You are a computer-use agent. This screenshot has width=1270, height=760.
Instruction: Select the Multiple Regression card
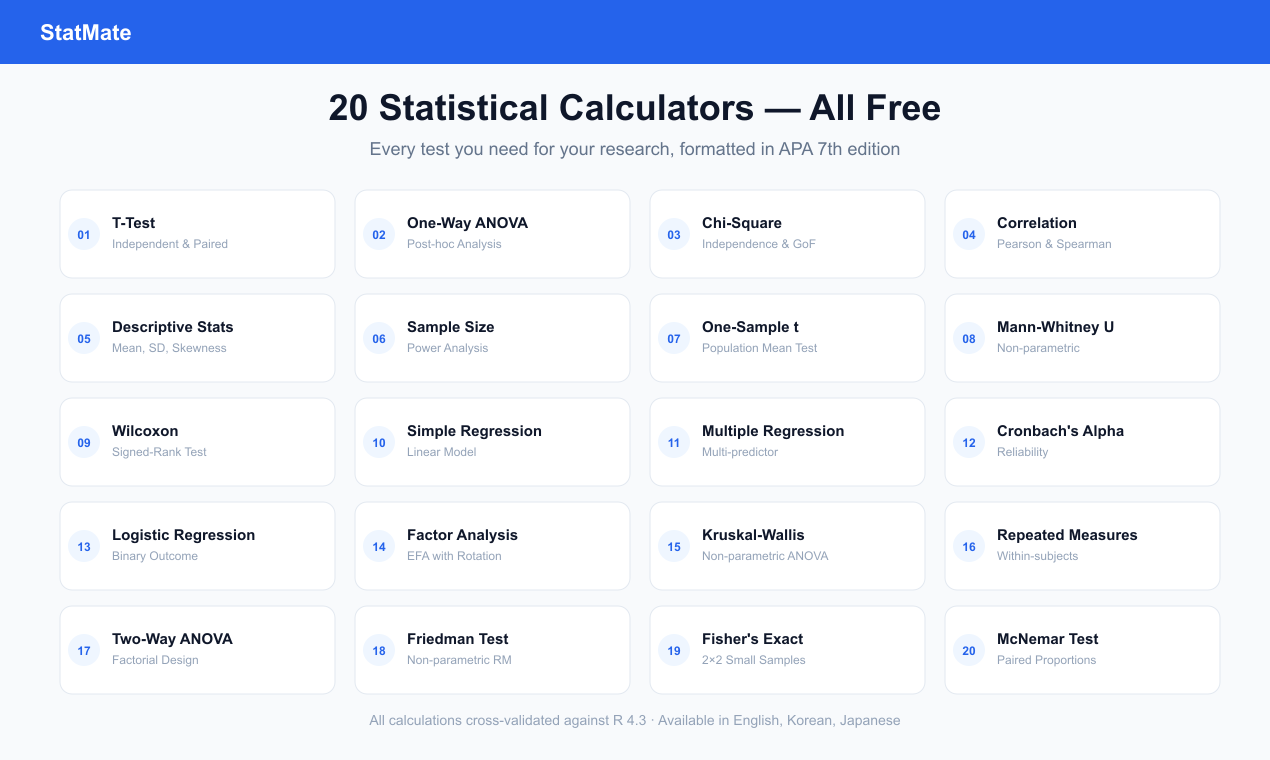click(x=787, y=442)
